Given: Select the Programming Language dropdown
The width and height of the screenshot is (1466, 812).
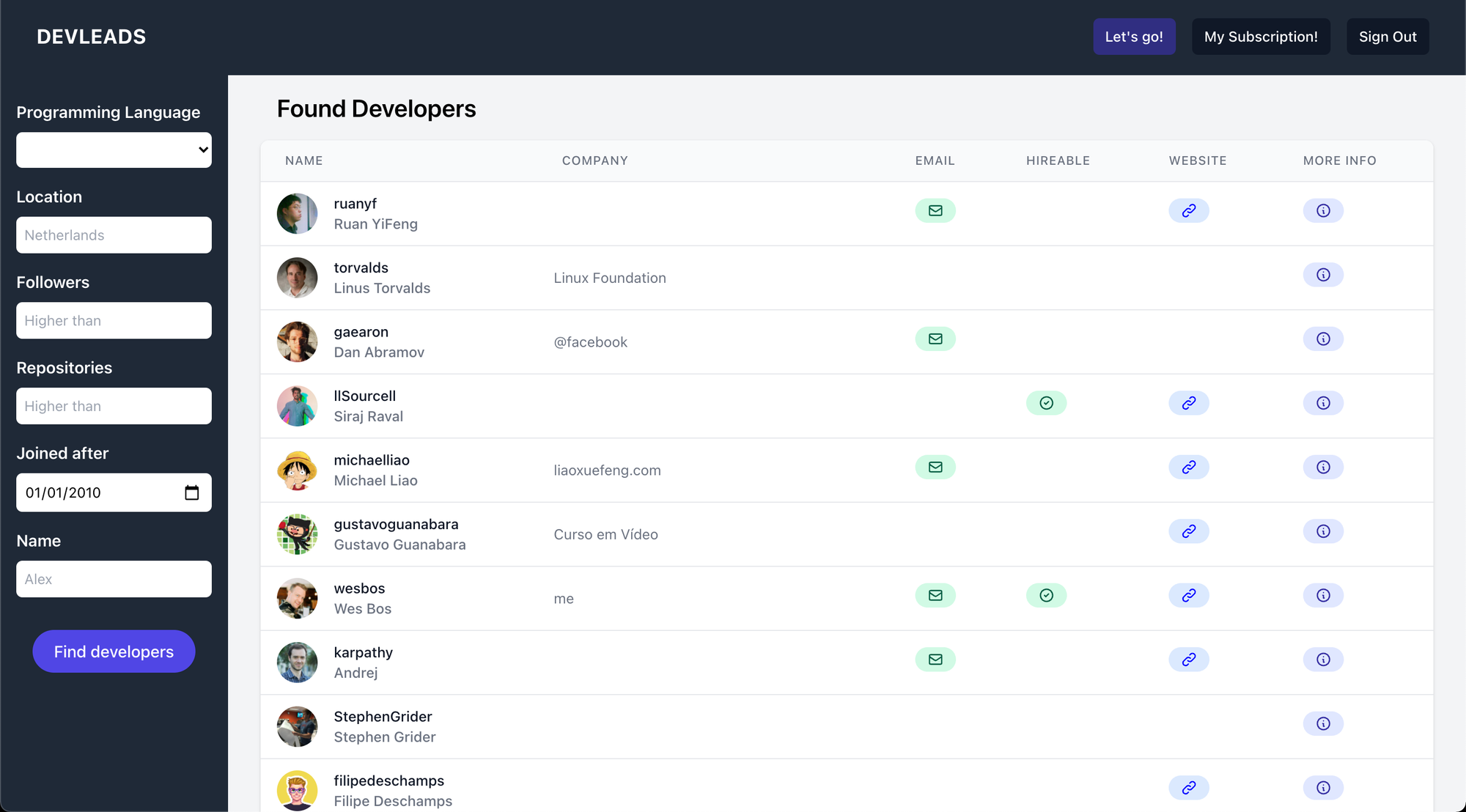Looking at the screenshot, I should [x=113, y=149].
